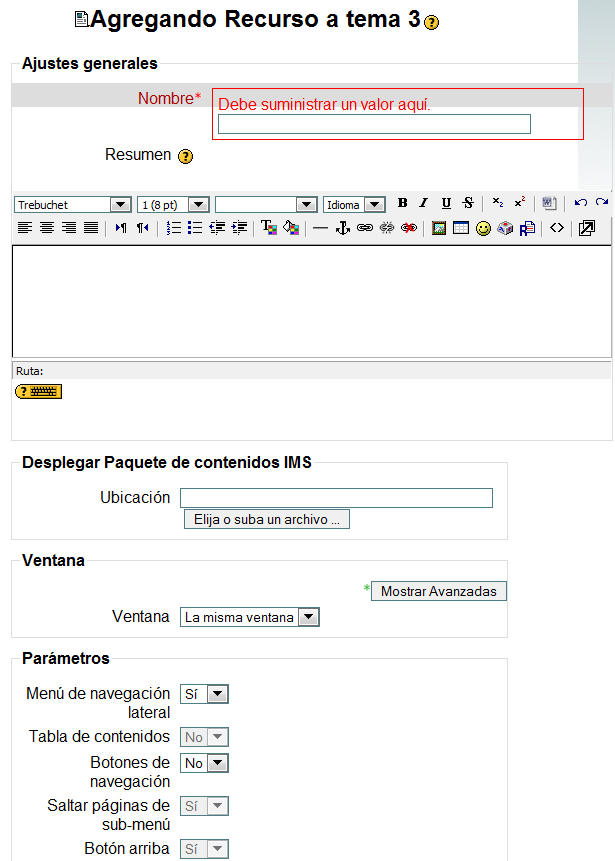Insert an image with the picture icon
Viewport: 615px width, 861px height.
point(439,228)
